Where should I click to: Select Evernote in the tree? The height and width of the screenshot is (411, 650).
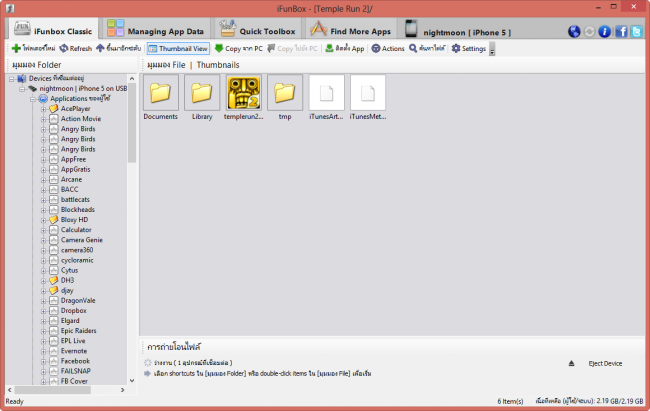coord(74,351)
